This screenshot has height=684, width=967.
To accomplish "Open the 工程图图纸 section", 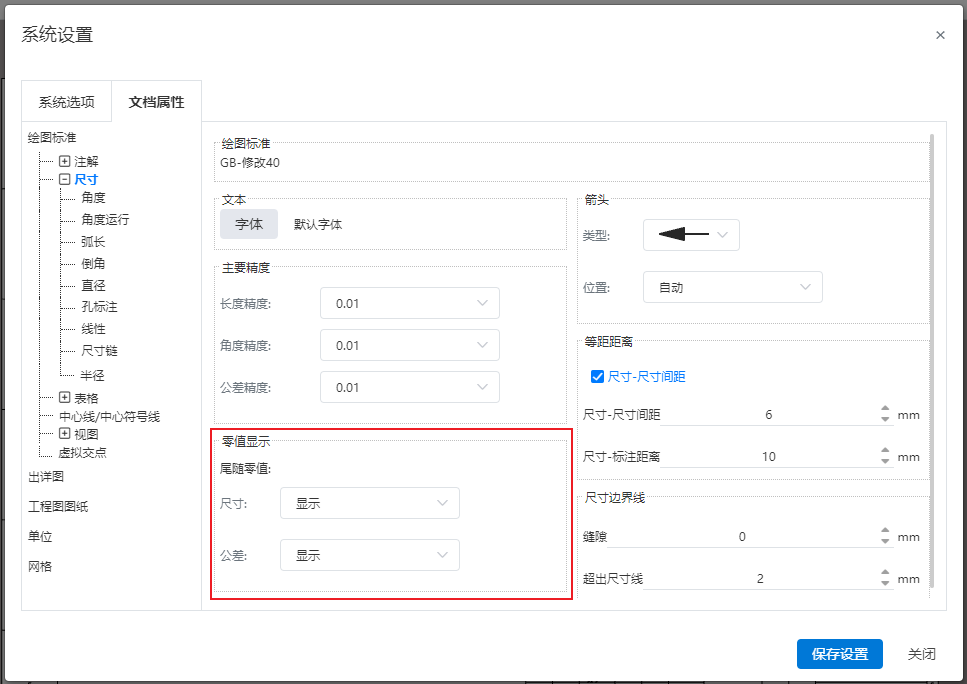I will [58, 506].
